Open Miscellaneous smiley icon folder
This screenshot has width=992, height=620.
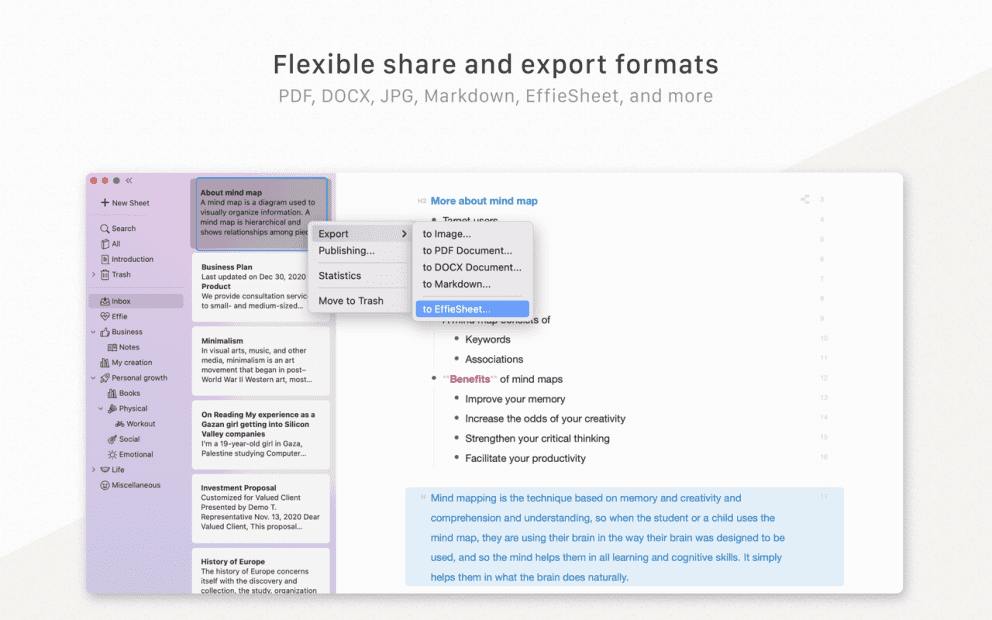105,485
